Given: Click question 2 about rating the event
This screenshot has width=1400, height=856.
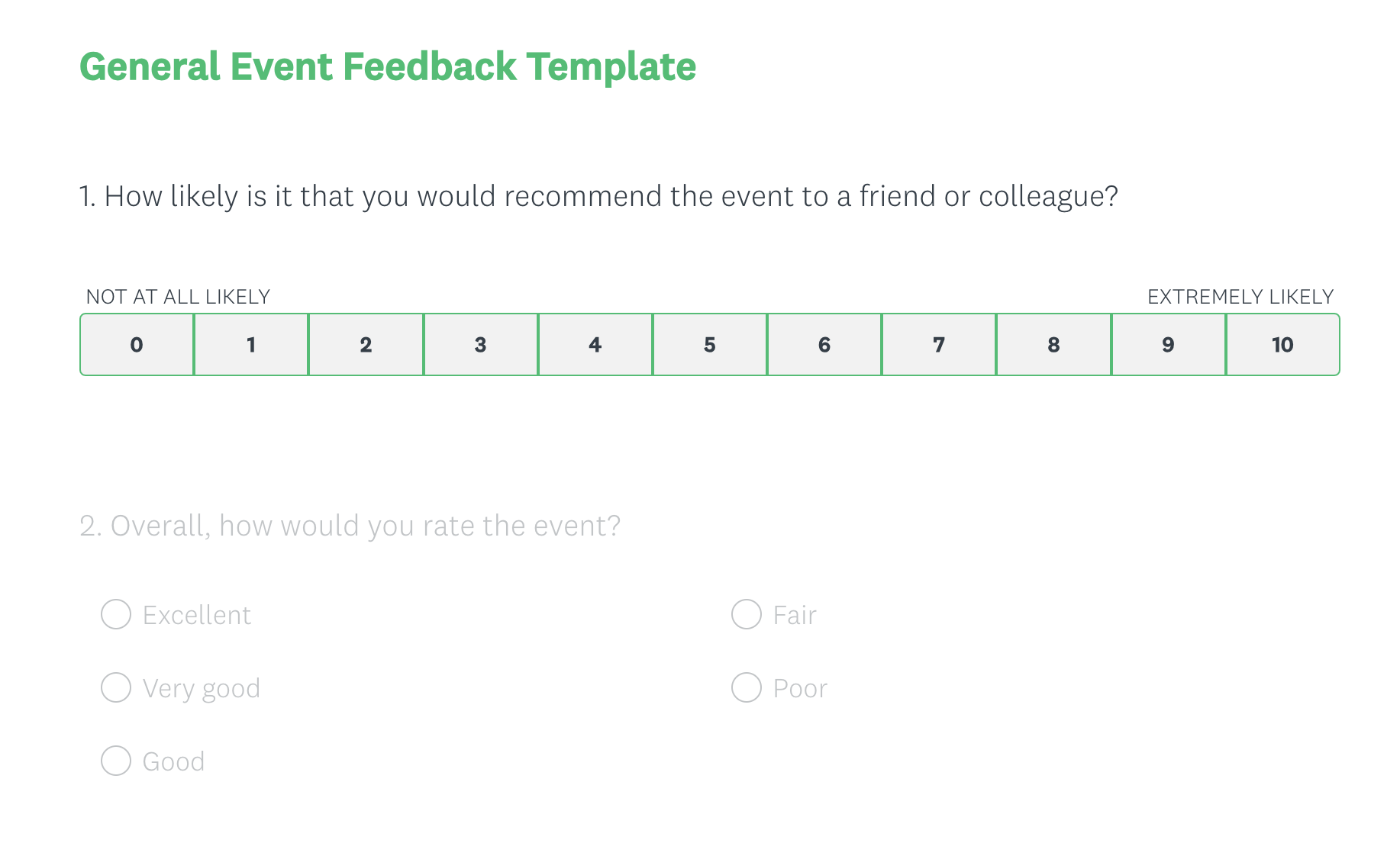Looking at the screenshot, I should [x=350, y=525].
